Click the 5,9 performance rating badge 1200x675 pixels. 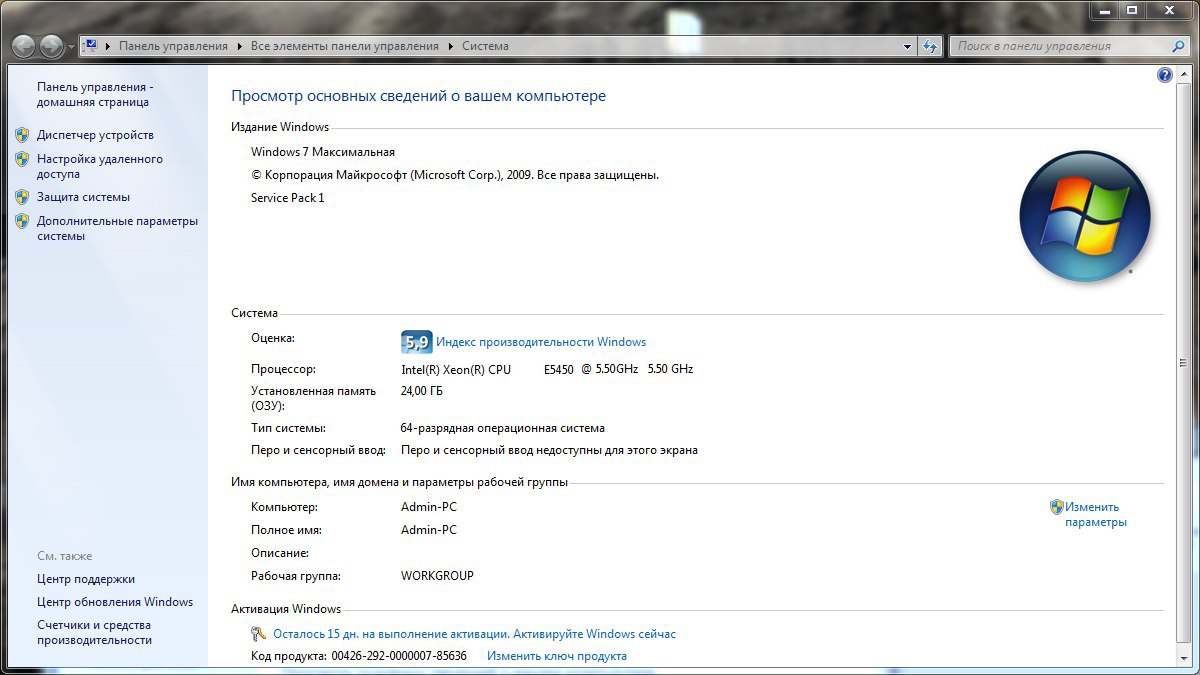(x=416, y=341)
